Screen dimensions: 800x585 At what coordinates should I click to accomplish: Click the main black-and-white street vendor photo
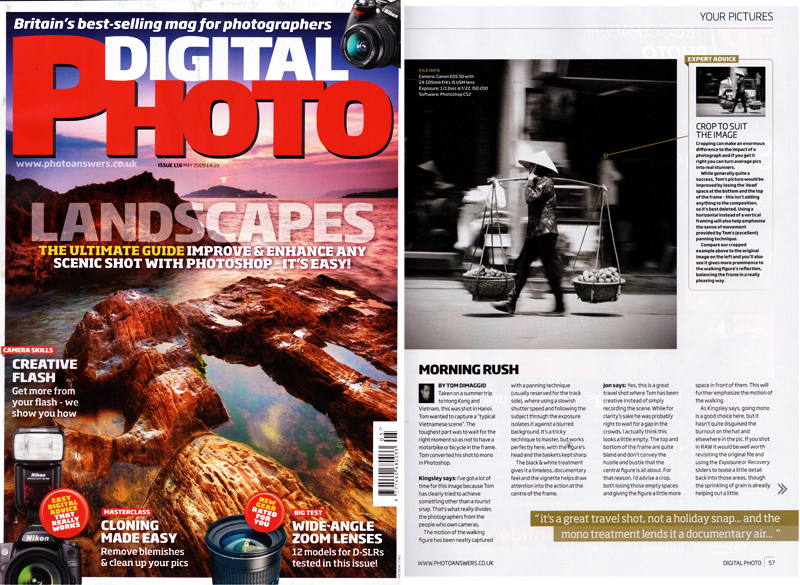pos(541,204)
